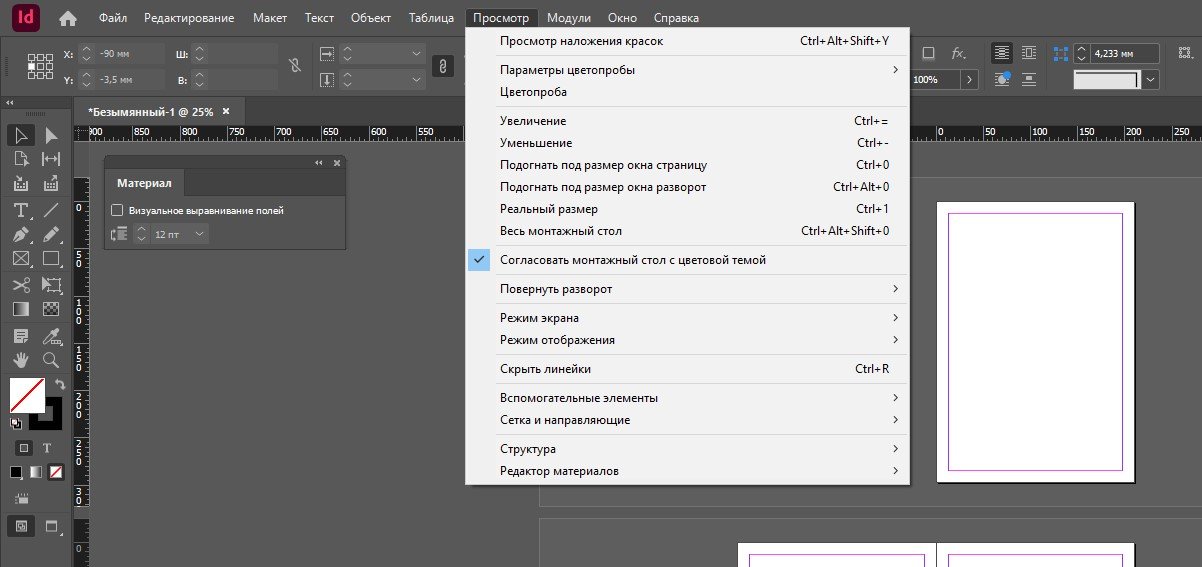
Task: Choose Скрыть линейки menu entry
Action: point(687,369)
